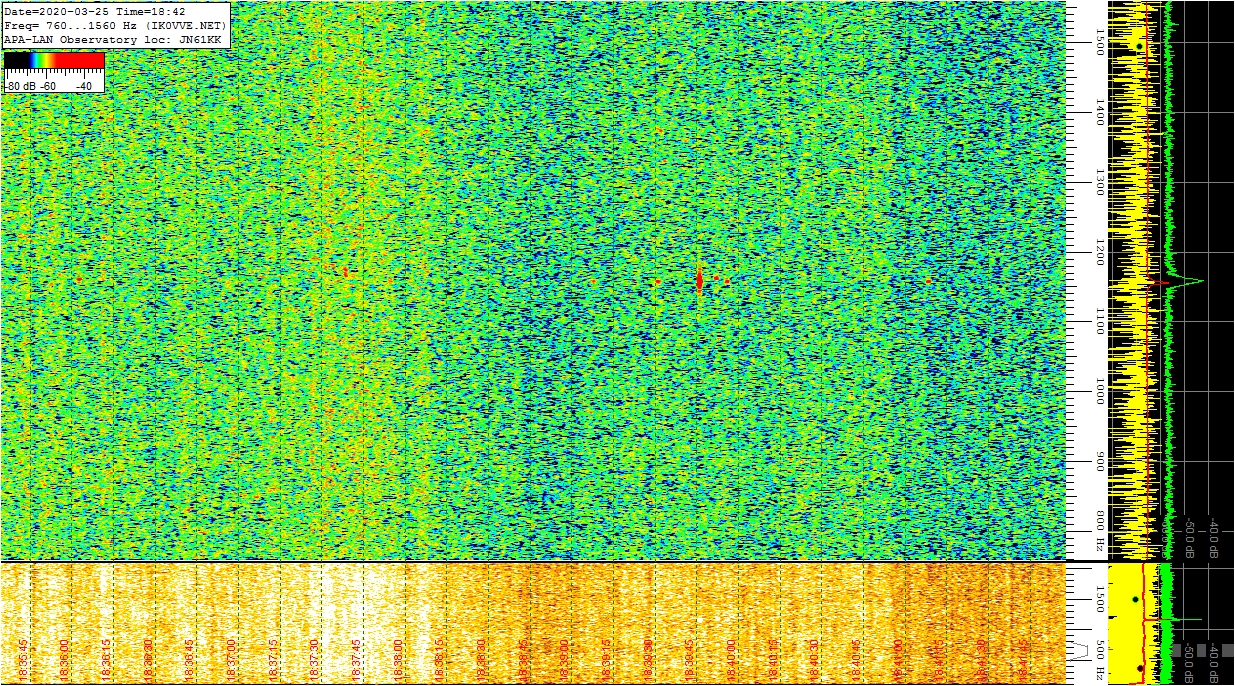Click the red signal spot near 18:37:45
Screen dimensions: 1235x686
coord(346,271)
